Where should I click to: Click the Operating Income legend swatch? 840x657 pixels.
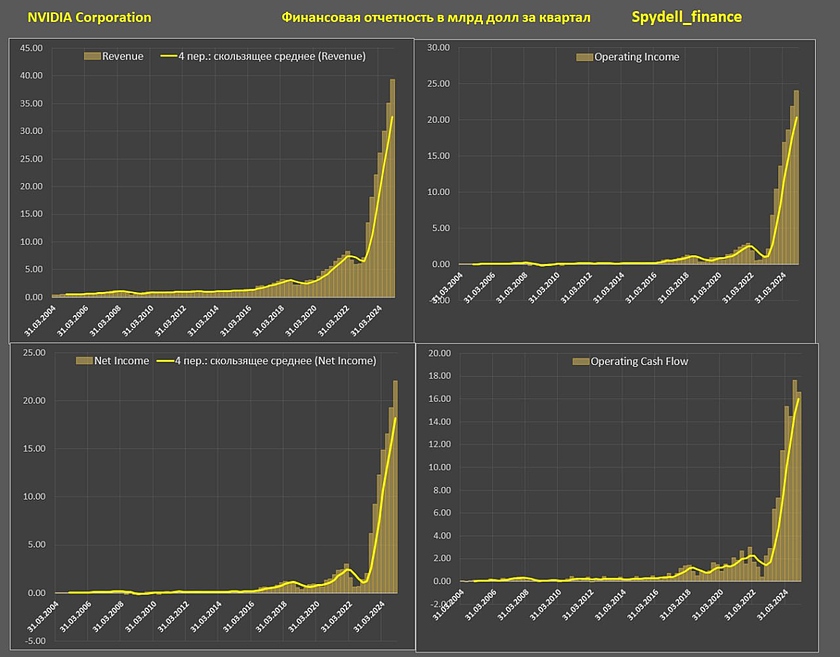[584, 57]
